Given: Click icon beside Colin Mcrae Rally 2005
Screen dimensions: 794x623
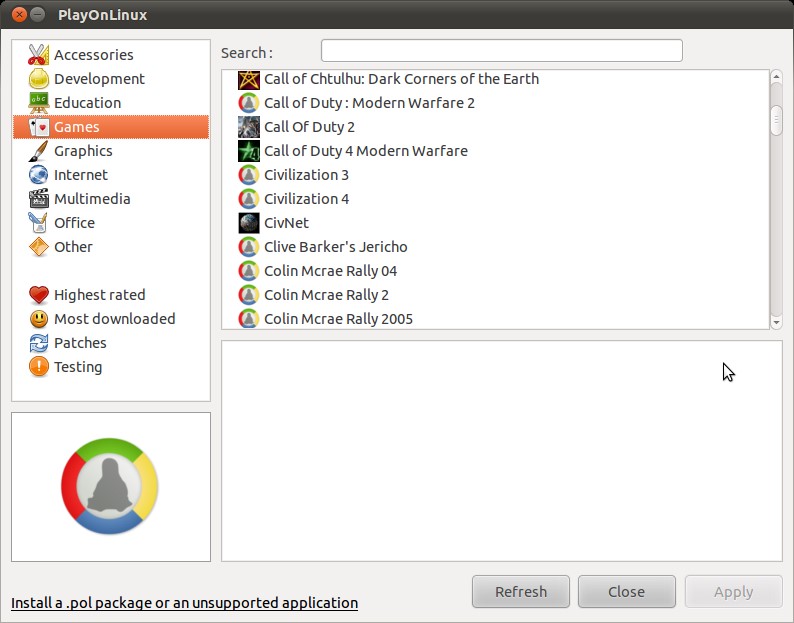Looking at the screenshot, I should [x=249, y=318].
